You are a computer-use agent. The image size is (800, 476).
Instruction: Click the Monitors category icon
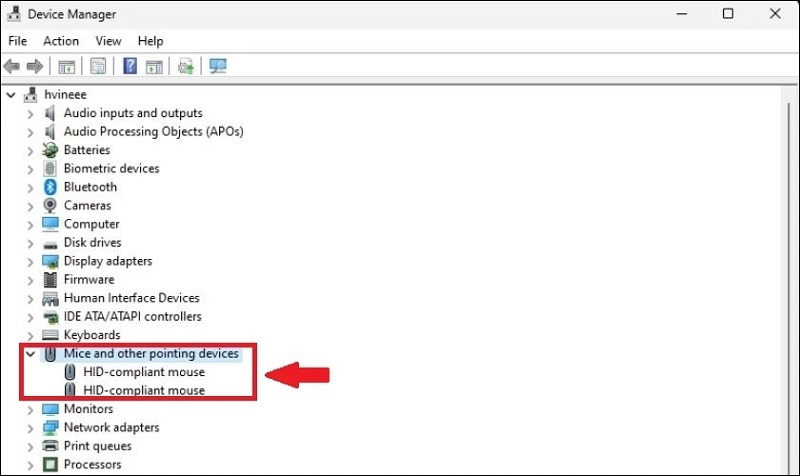coord(50,409)
